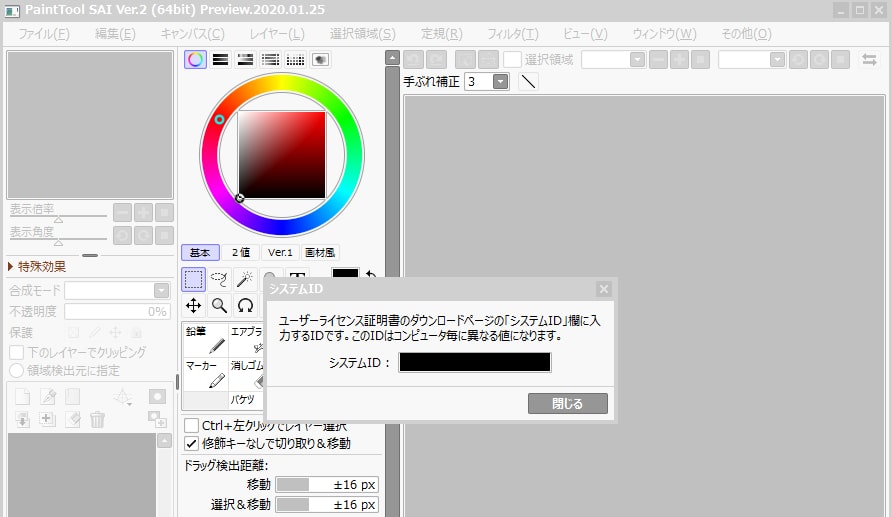Image resolution: width=892 pixels, height=517 pixels.
Task: Open the scratchpad panel icon
Action: point(320,60)
